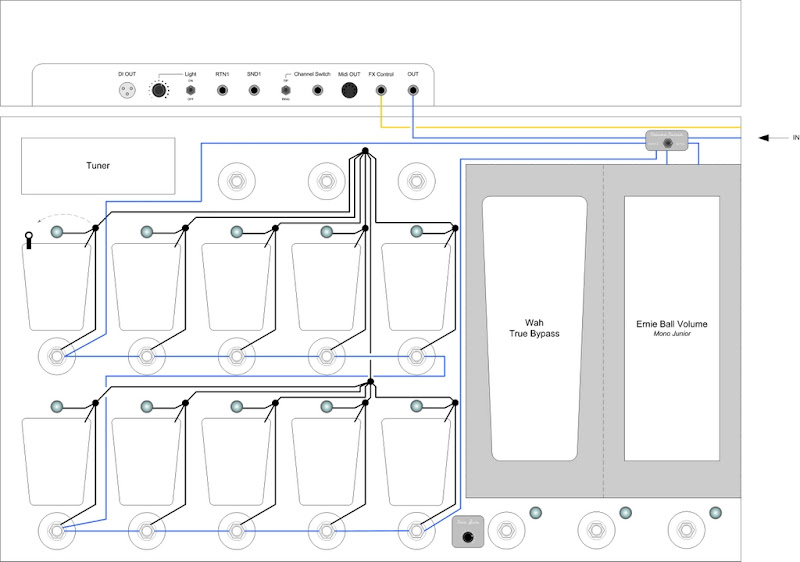The height and width of the screenshot is (562, 800).
Task: Flip the Channel Switch TIP/RING toggle
Action: coord(286,90)
